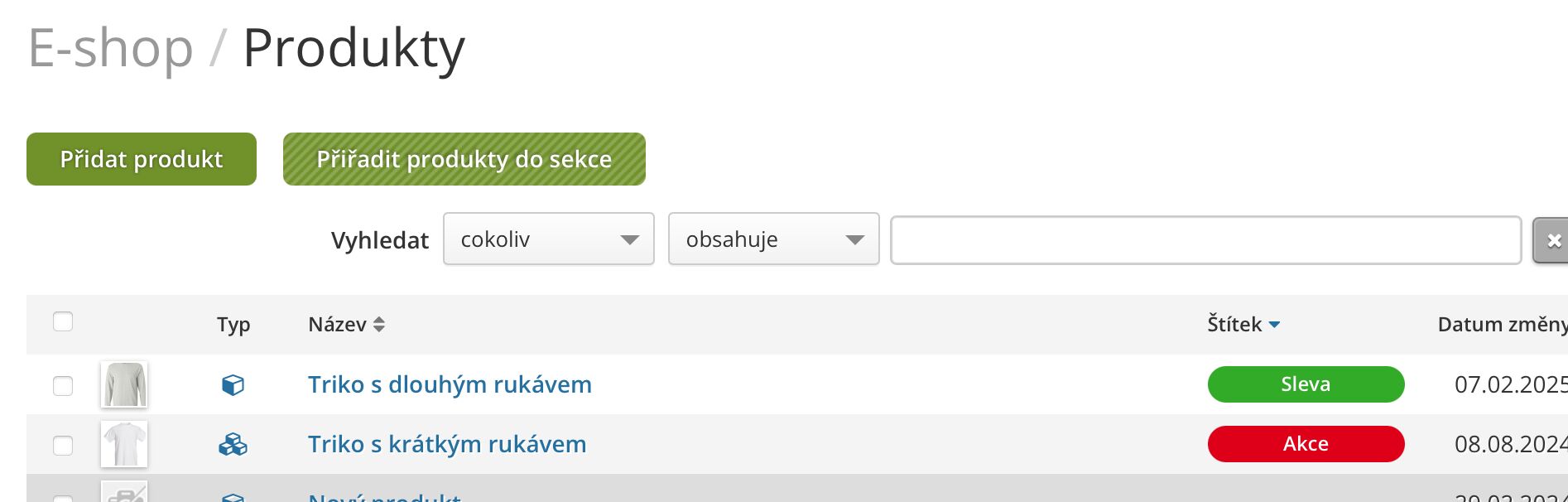Click the Datum změny column header
Viewport: 1568px width, 502px height.
pyautogui.click(x=1502, y=325)
